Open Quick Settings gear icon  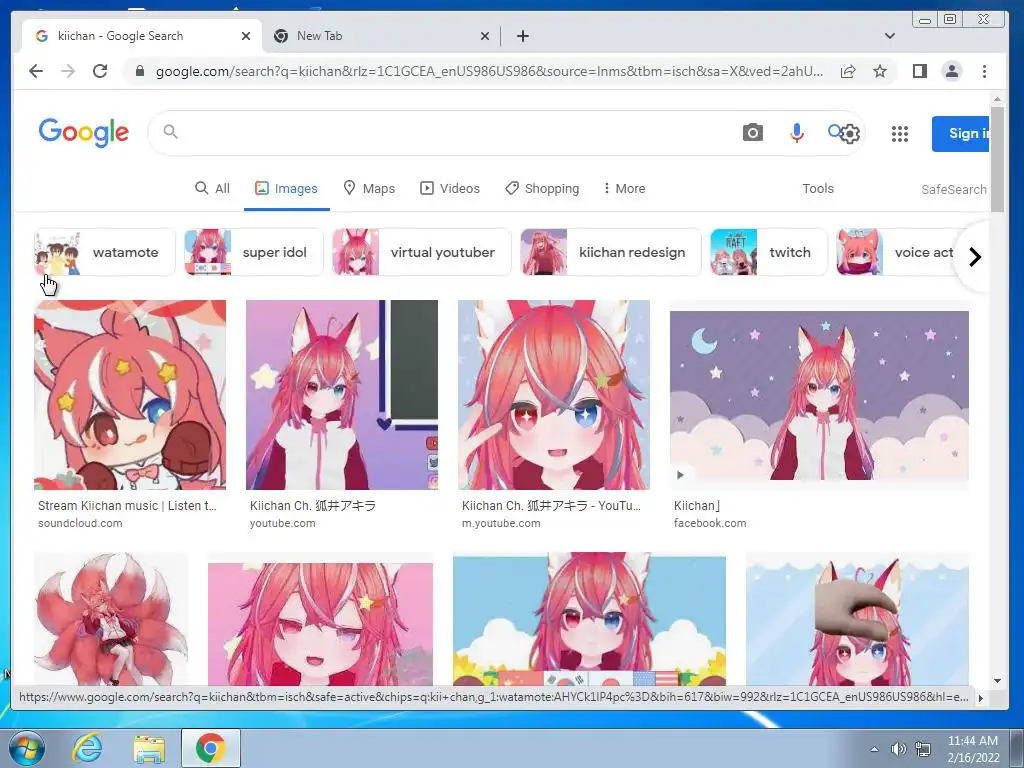coord(850,134)
